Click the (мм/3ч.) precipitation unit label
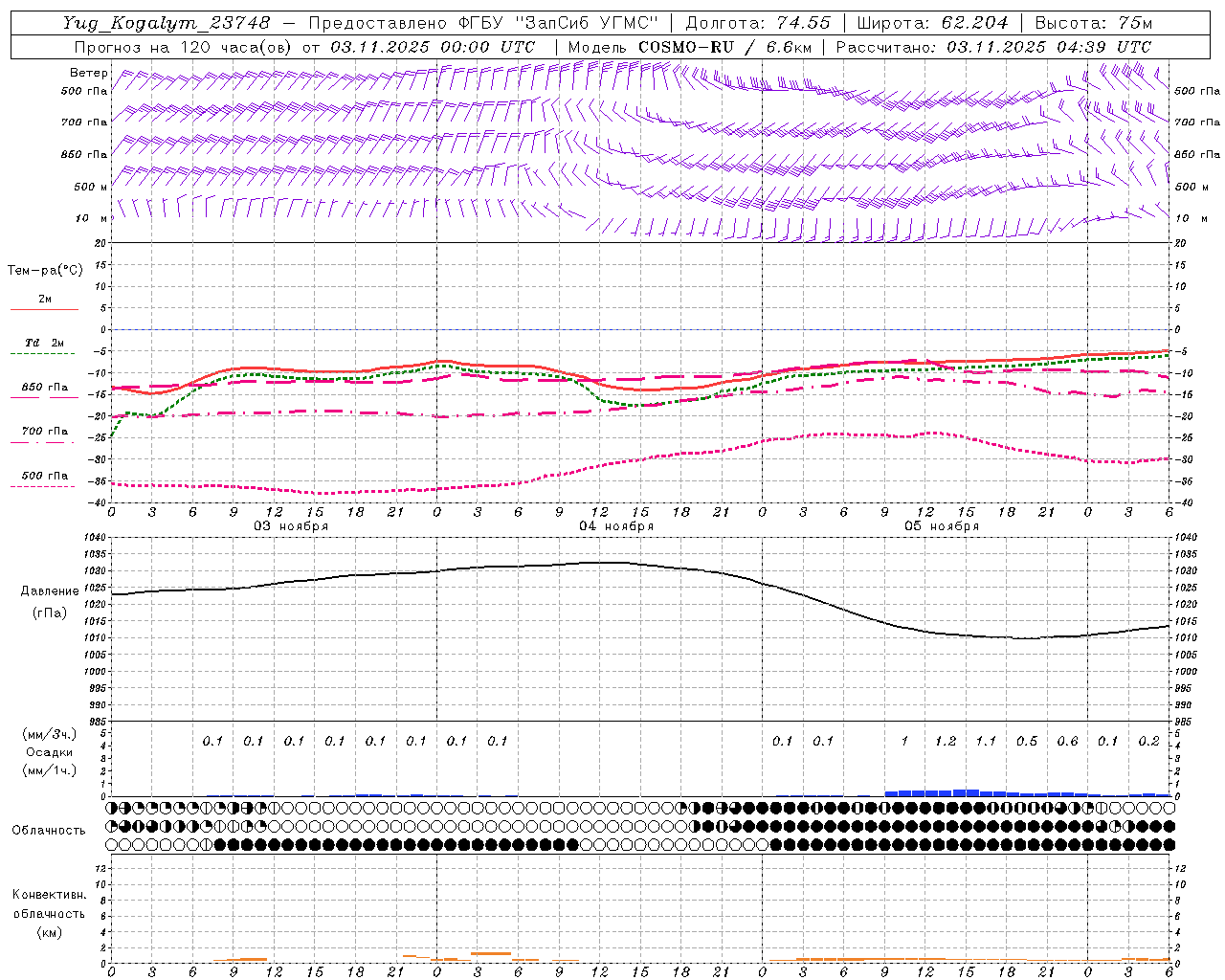This screenshot has height=980, width=1225. pyautogui.click(x=49, y=734)
